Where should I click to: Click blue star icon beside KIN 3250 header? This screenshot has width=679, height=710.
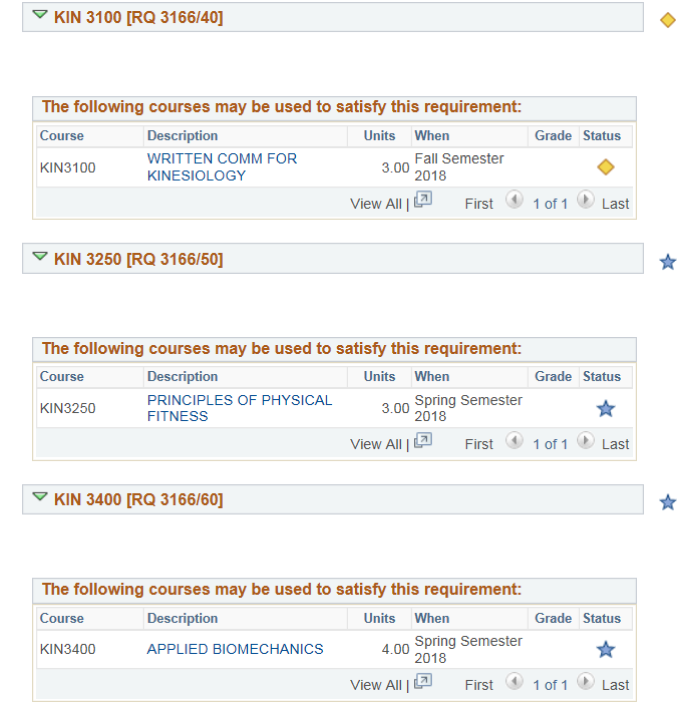pos(668,262)
